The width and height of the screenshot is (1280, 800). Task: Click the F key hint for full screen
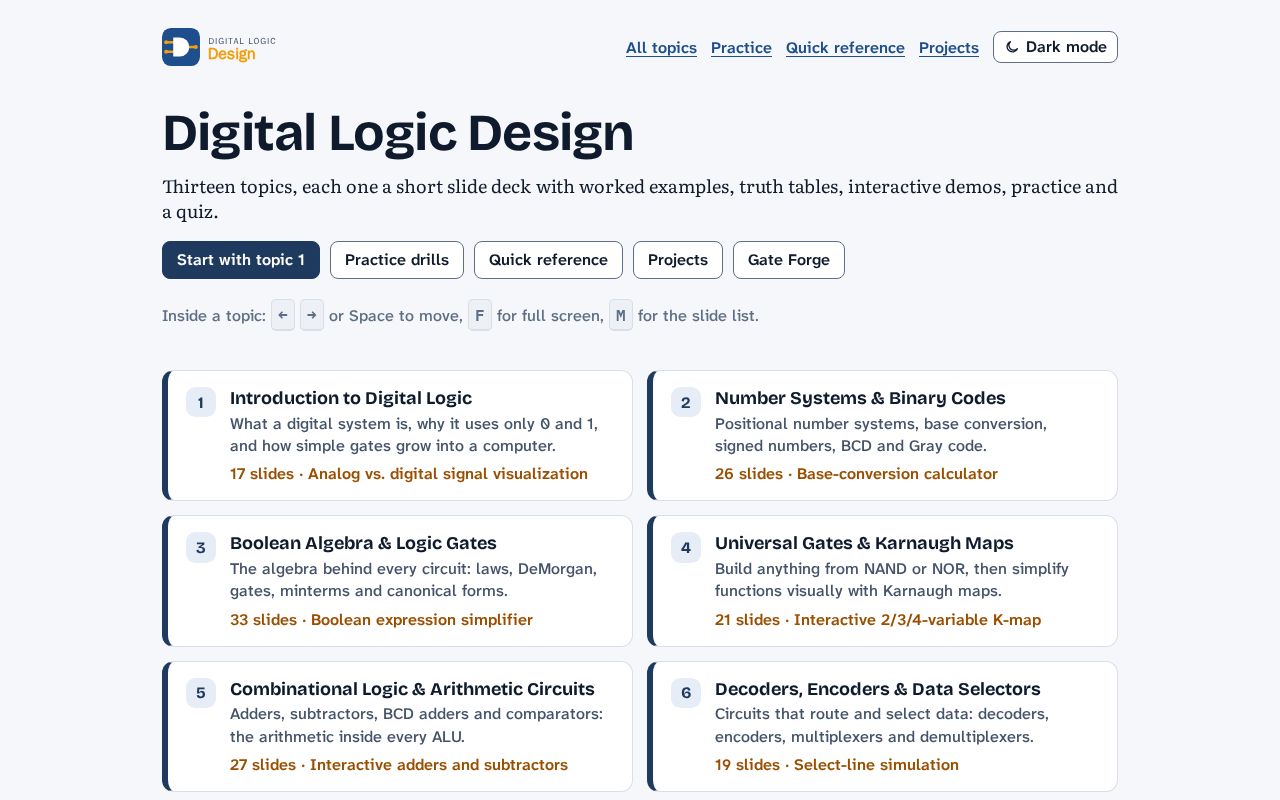tap(480, 315)
